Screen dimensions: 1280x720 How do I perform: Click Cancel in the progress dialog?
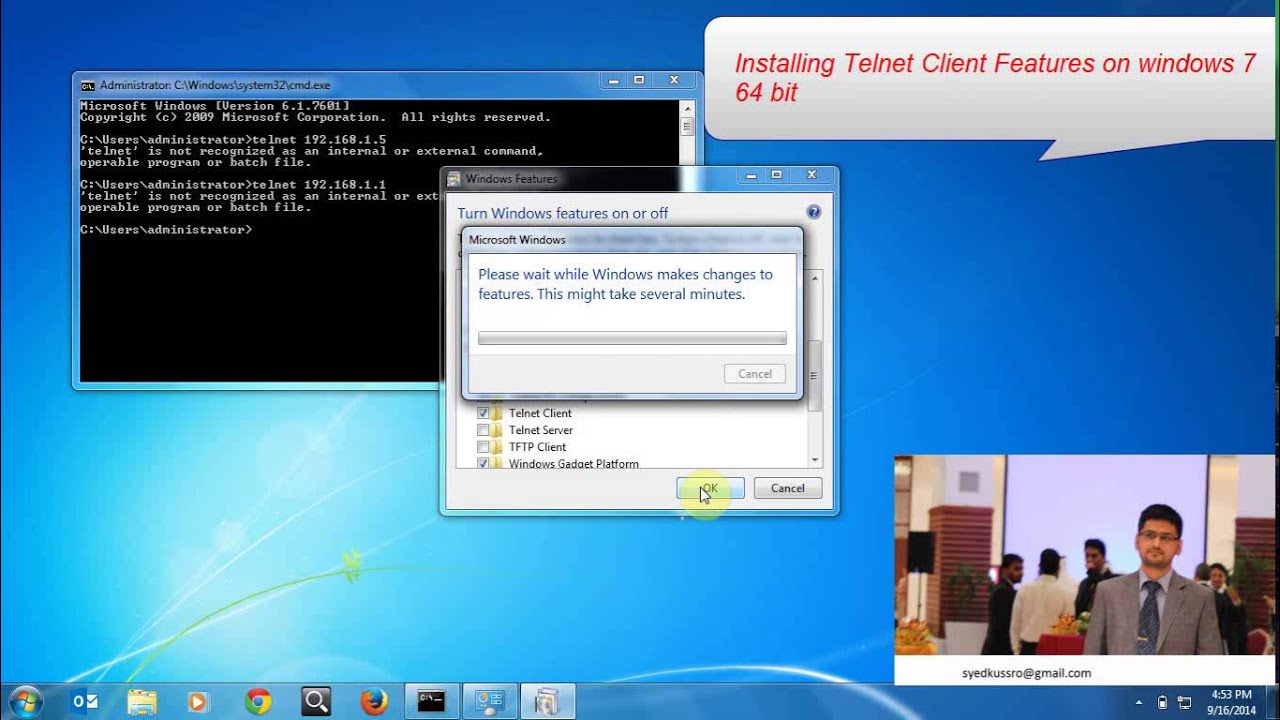[x=755, y=374]
